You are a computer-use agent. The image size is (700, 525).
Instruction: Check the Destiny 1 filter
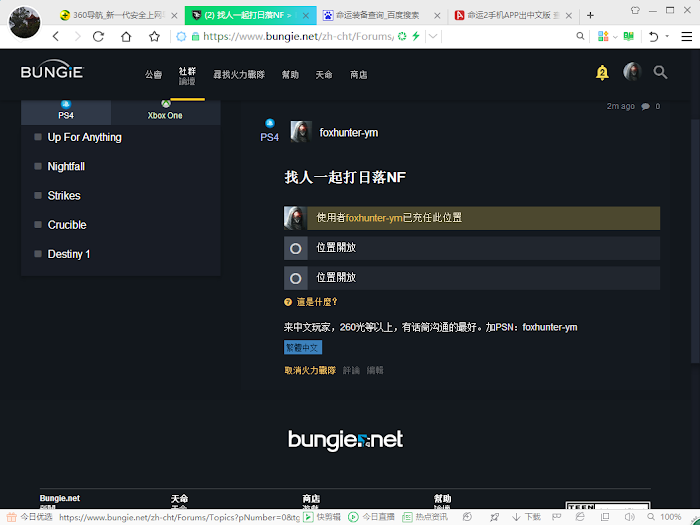(x=38, y=254)
